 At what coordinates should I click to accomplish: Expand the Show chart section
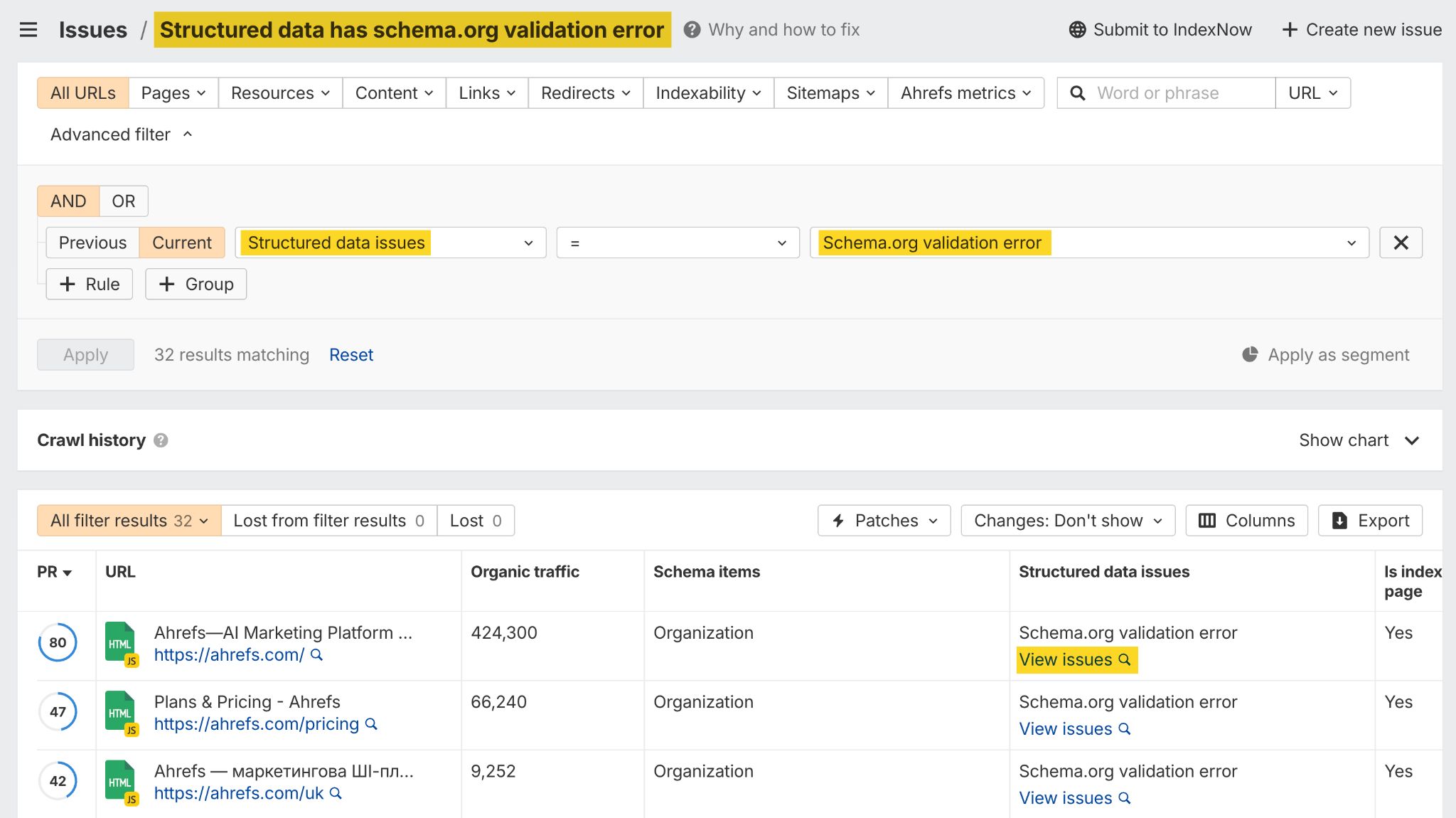[x=1359, y=440]
